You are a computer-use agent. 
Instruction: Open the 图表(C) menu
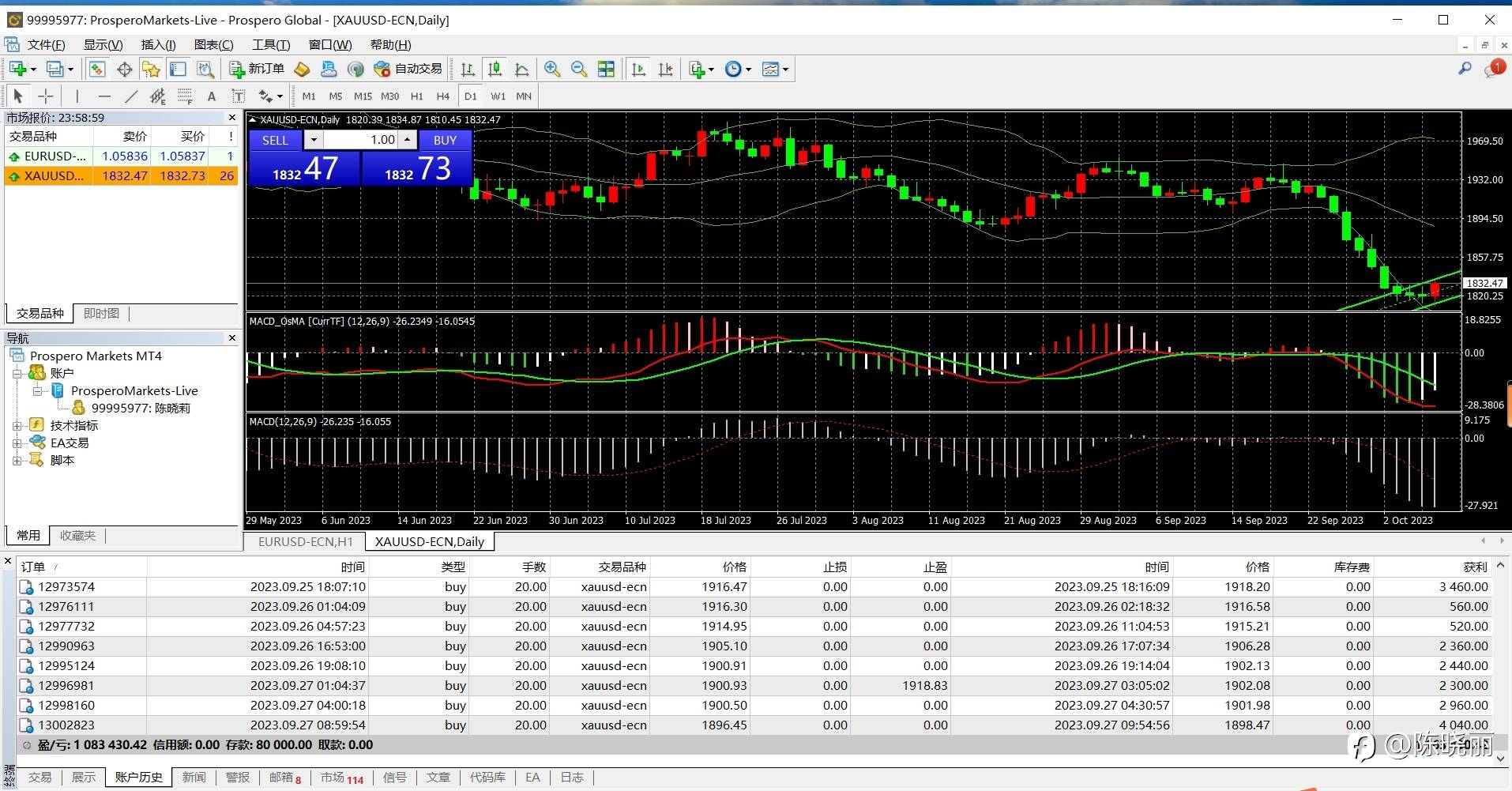(x=213, y=45)
